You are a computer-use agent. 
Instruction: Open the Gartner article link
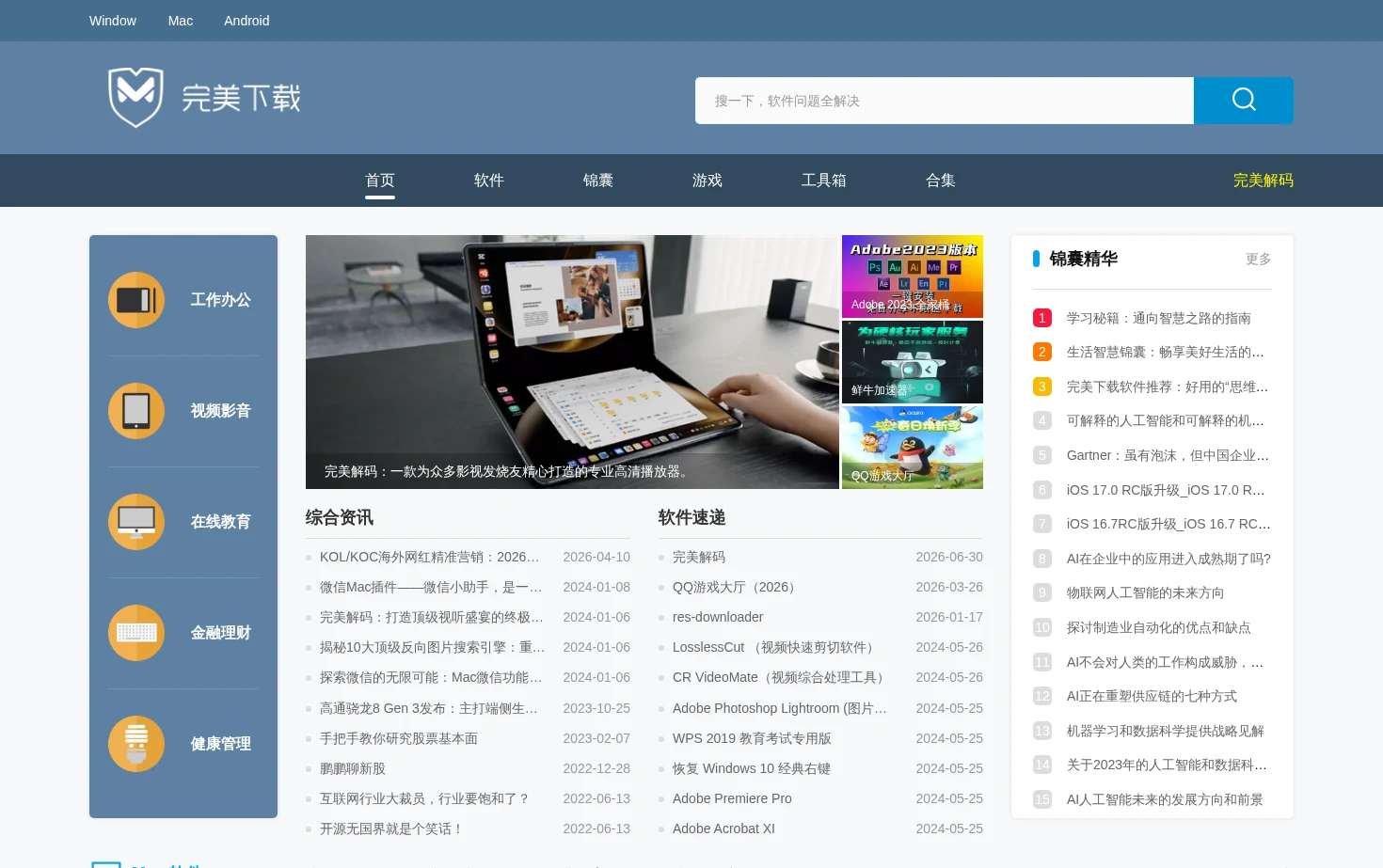(x=1168, y=456)
